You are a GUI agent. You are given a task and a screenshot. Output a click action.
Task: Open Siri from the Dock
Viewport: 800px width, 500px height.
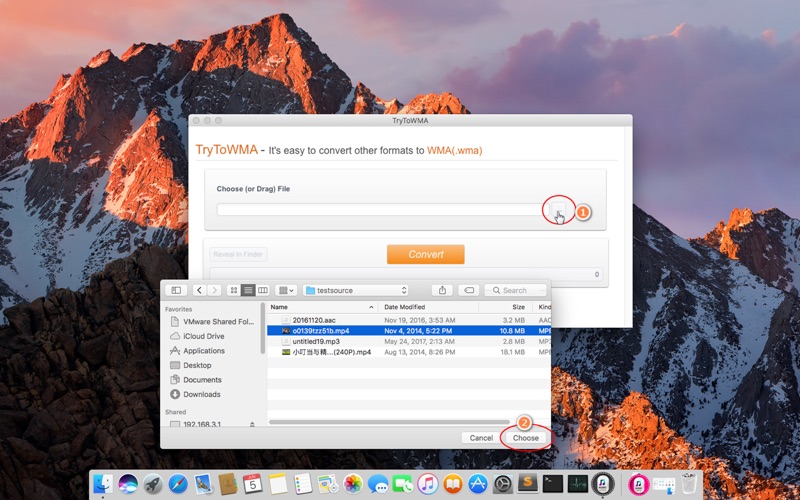(128, 484)
